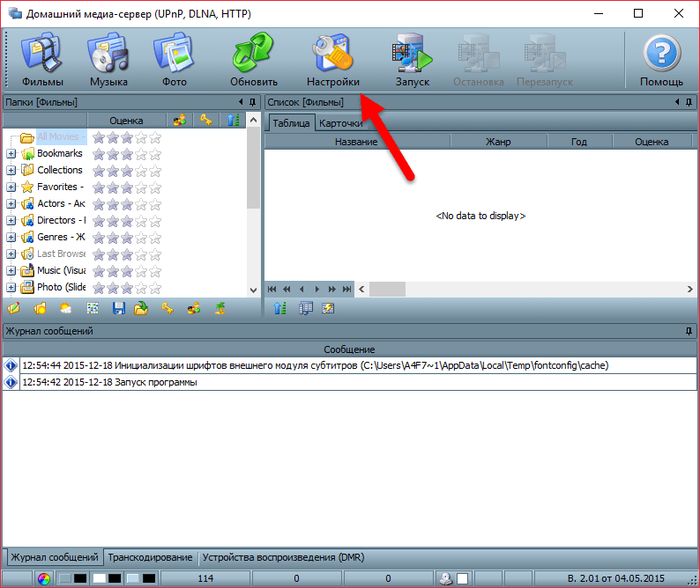Click the floppy disk save icon in folders toolbar
Viewport: 700px width, 588px height.
pos(118,309)
